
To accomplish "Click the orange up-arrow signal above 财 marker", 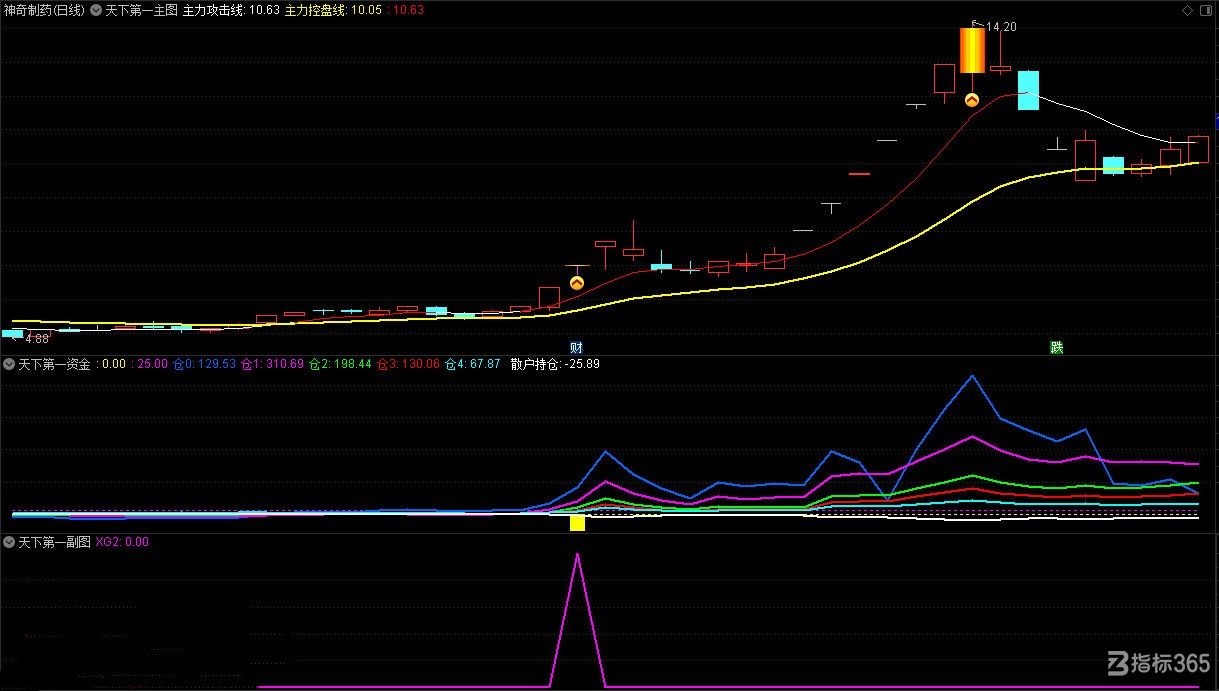I will tap(576, 283).
